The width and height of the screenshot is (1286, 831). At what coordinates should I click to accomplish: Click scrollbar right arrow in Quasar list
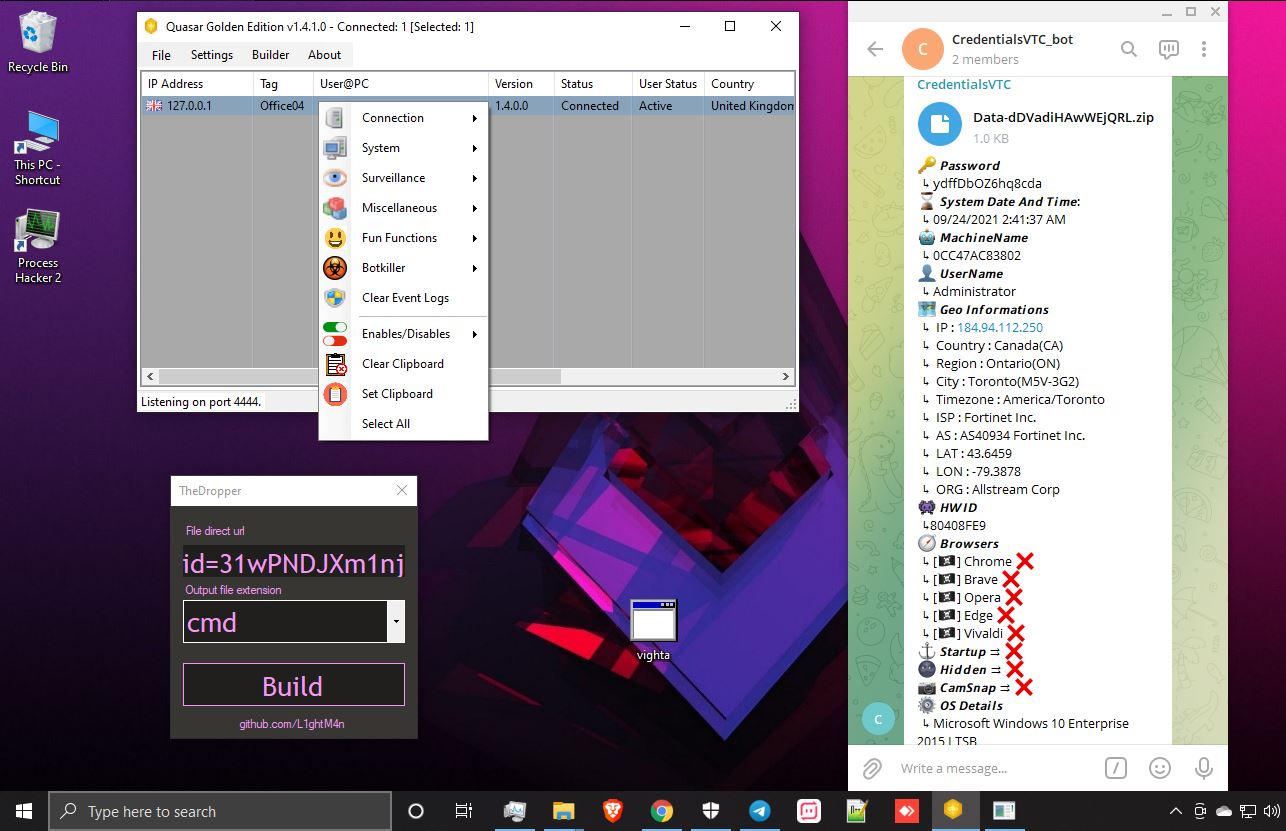786,377
